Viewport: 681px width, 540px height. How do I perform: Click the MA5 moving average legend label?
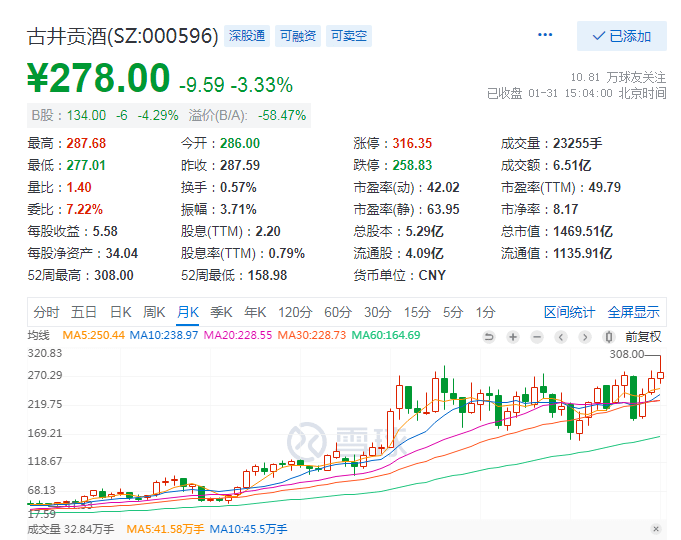coord(94,335)
